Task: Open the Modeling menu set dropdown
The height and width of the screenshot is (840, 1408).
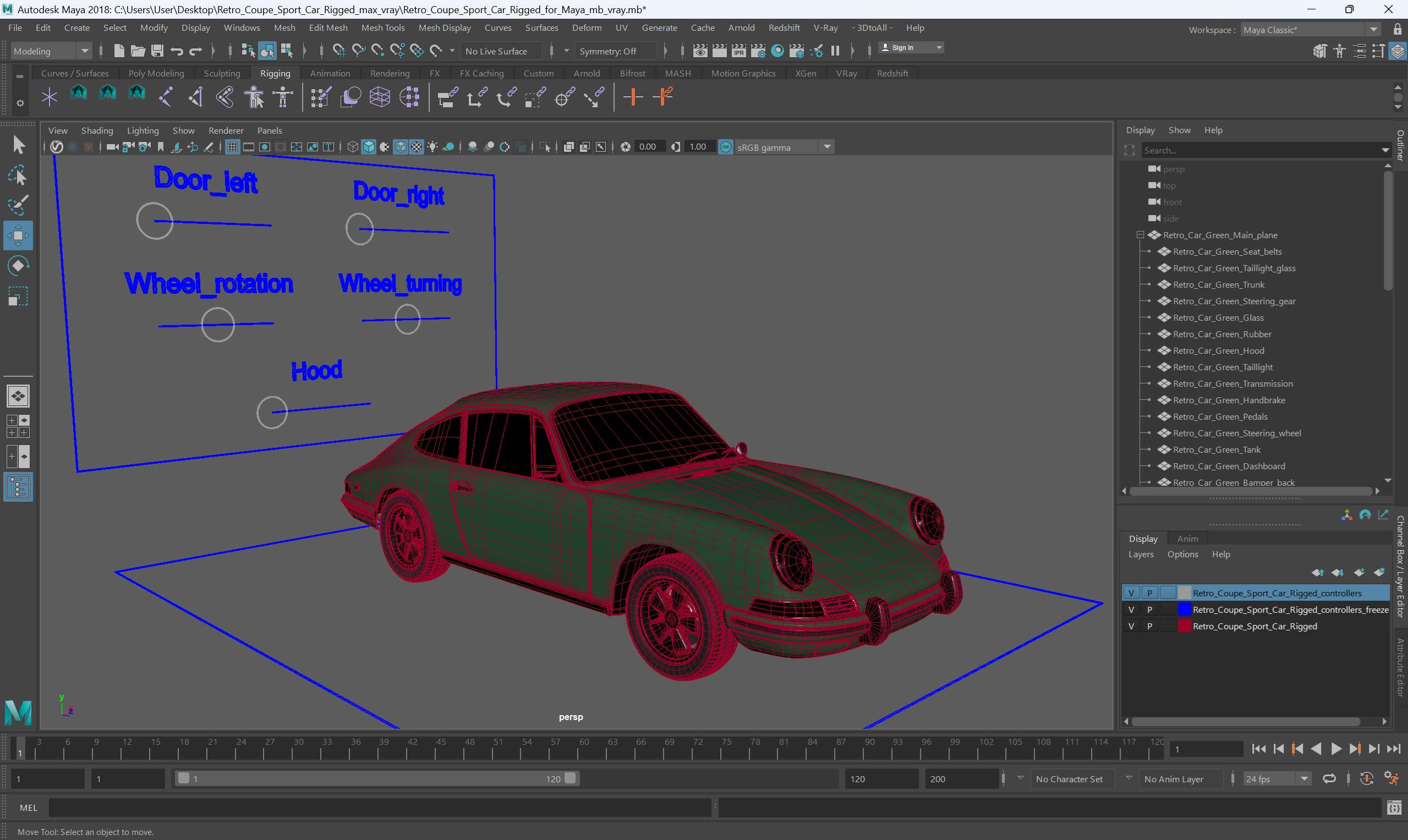Action: coord(51,51)
